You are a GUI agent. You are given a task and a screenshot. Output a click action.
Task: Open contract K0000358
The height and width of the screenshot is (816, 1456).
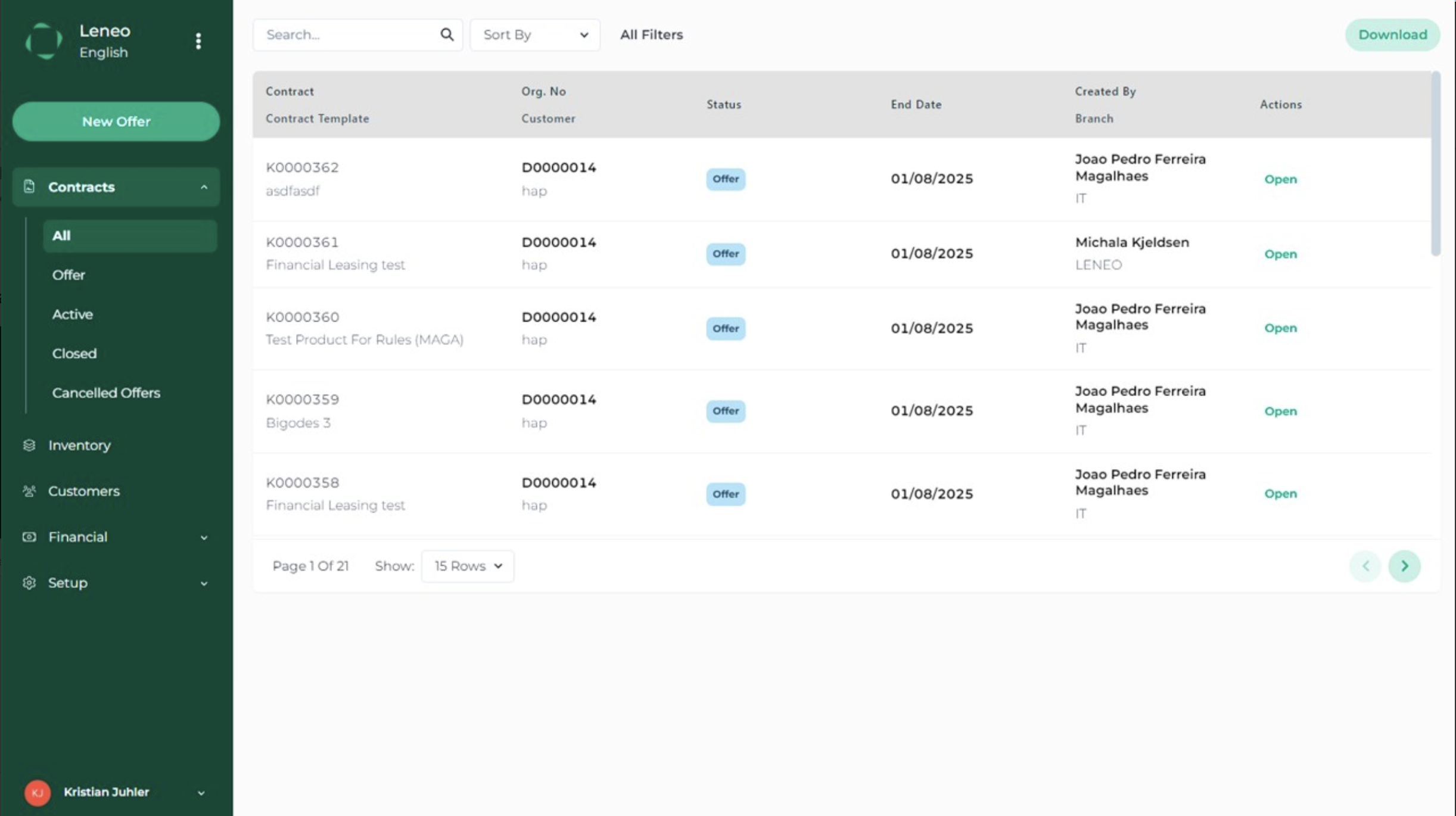pos(1280,494)
